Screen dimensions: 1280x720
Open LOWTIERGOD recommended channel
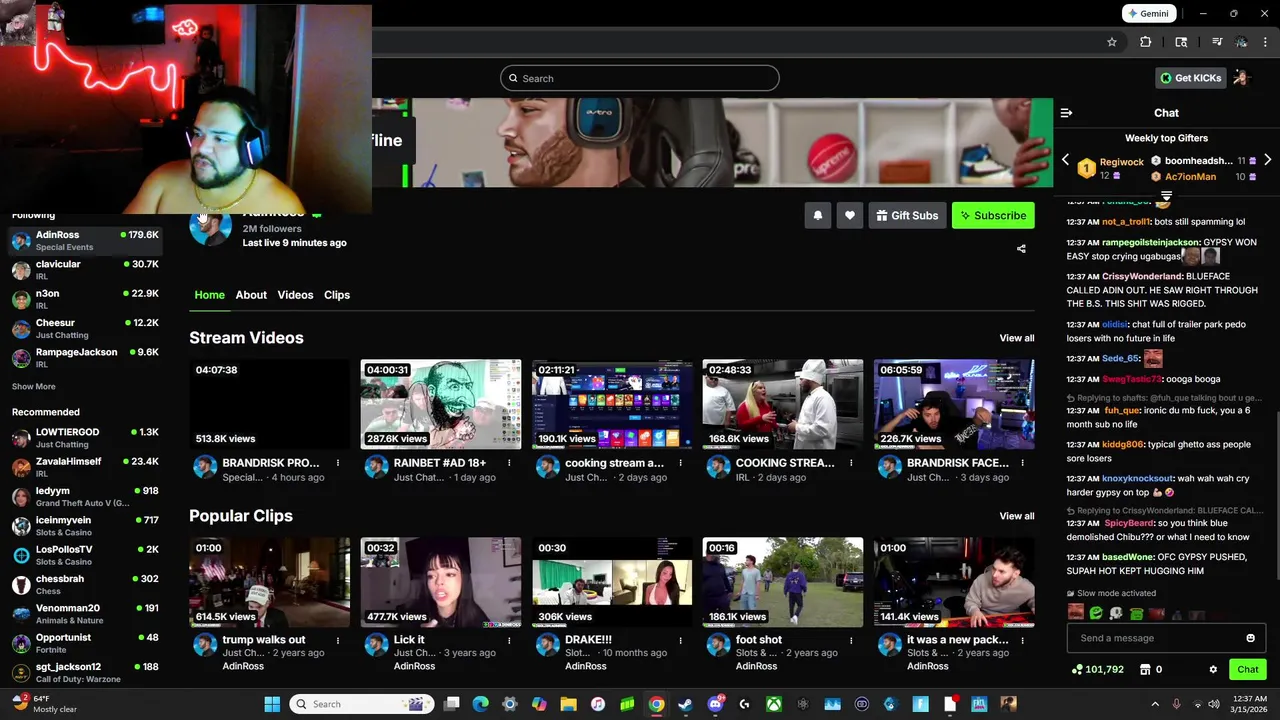(x=85, y=438)
